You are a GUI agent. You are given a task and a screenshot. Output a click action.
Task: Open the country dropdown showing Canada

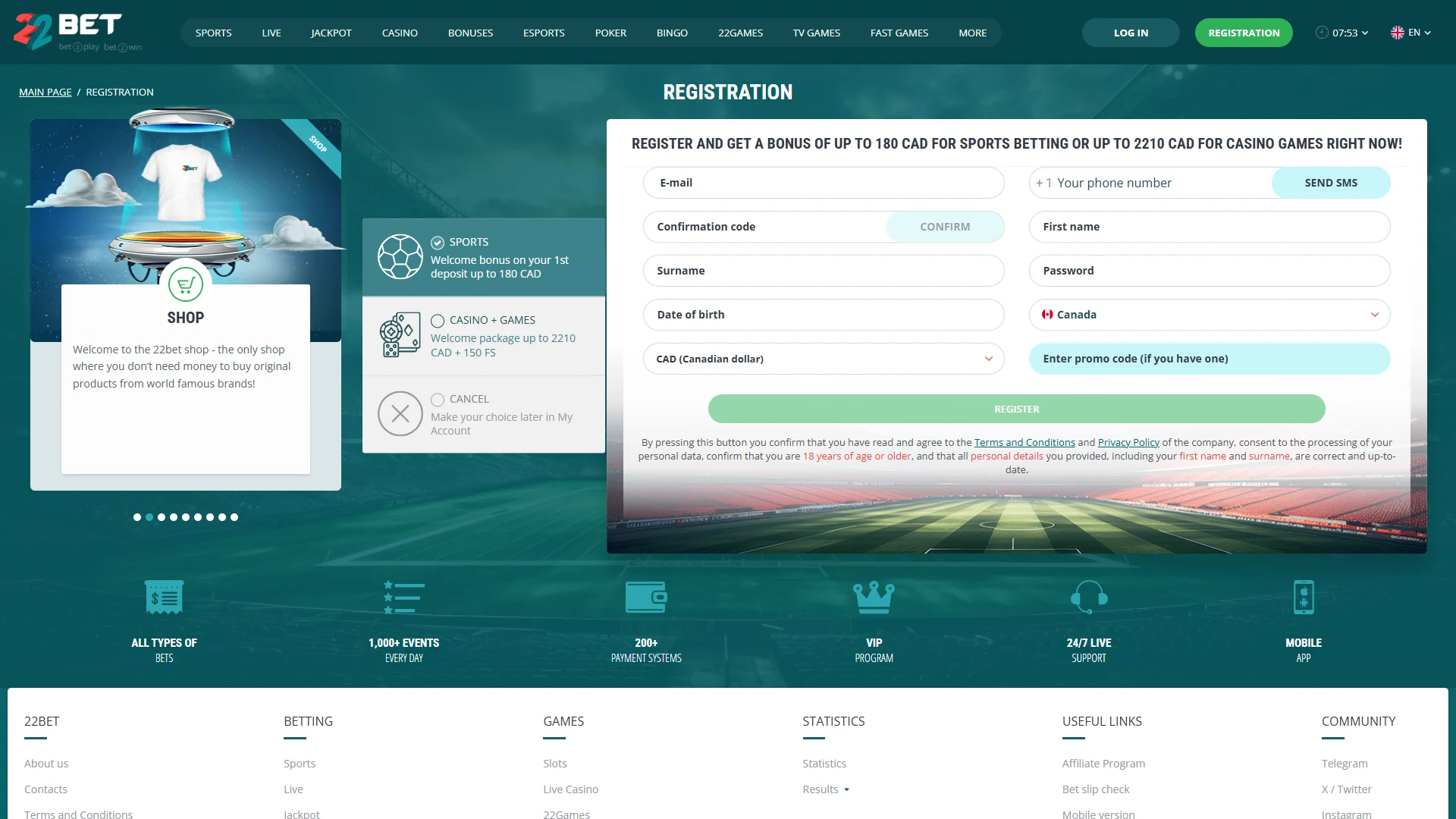(1210, 315)
